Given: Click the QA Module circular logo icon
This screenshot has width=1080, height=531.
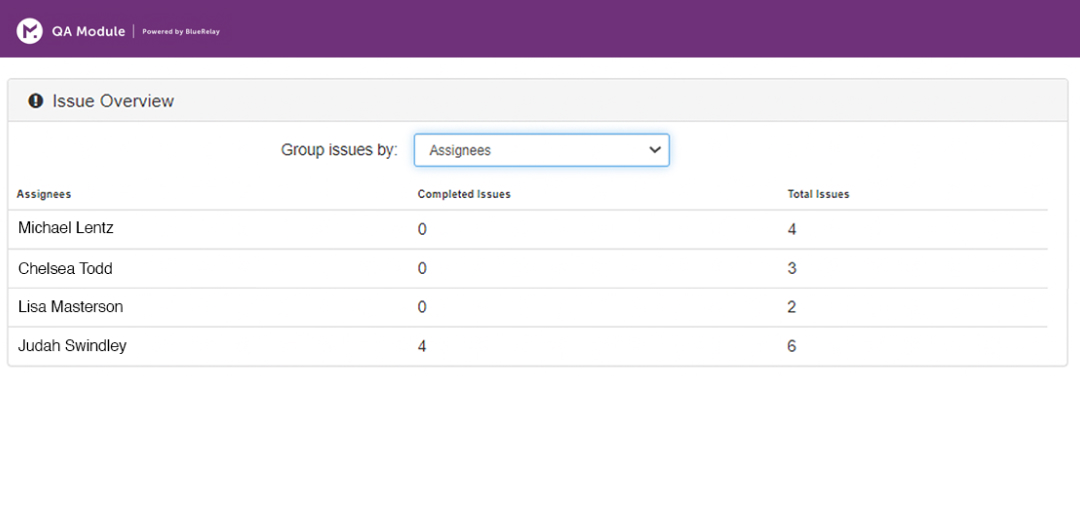Looking at the screenshot, I should pyautogui.click(x=30, y=31).
